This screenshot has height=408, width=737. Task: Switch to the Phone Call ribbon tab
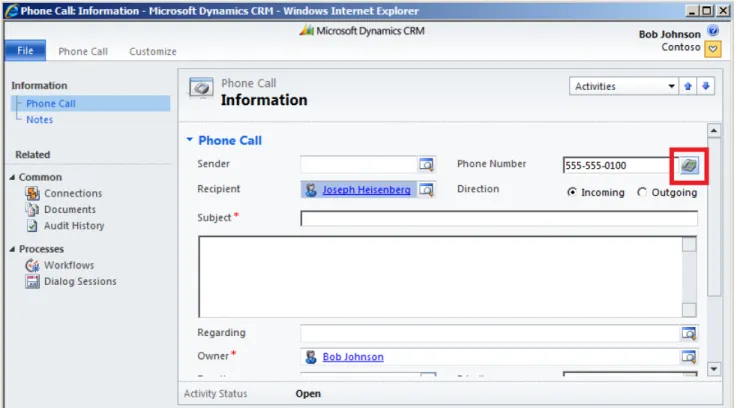83,51
